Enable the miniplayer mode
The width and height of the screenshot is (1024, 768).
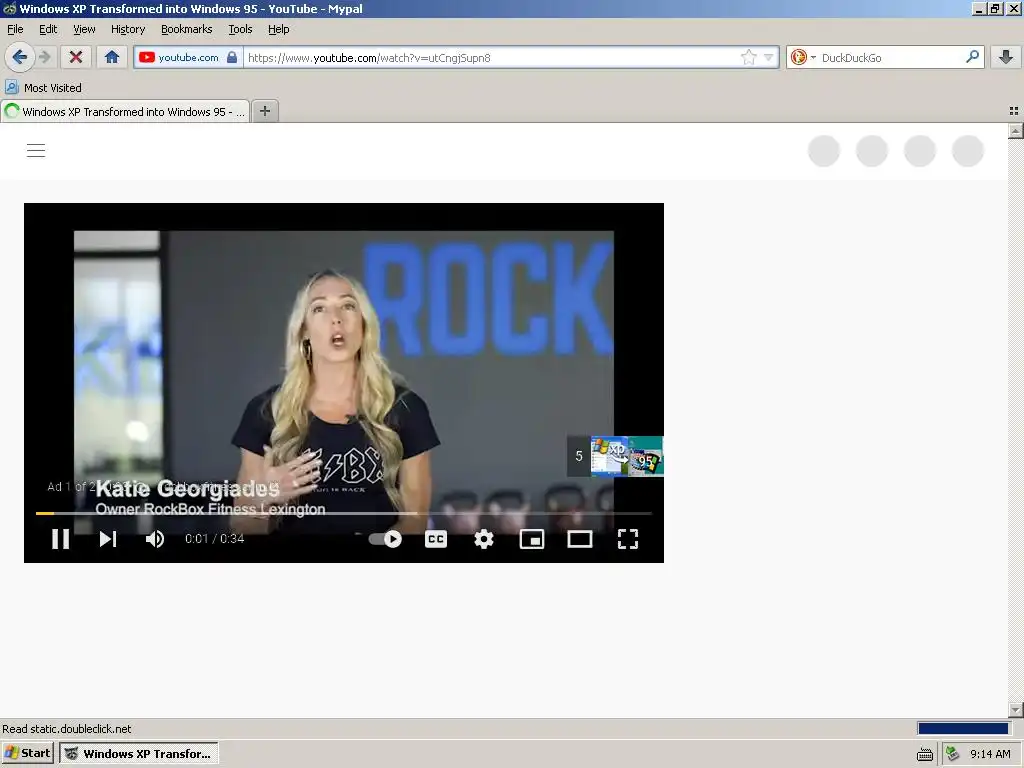(532, 539)
